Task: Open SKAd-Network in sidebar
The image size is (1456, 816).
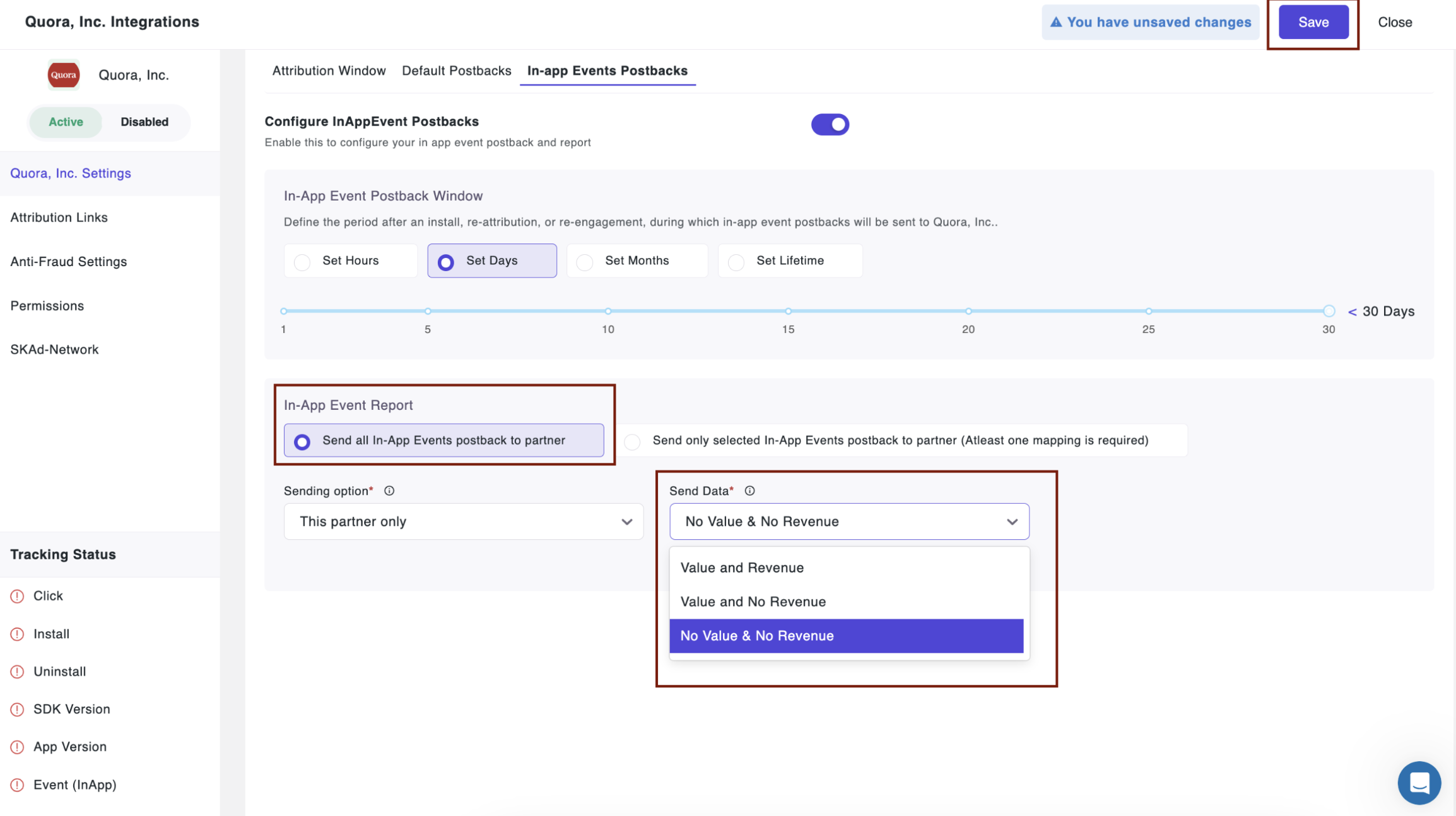Action: 110,349
